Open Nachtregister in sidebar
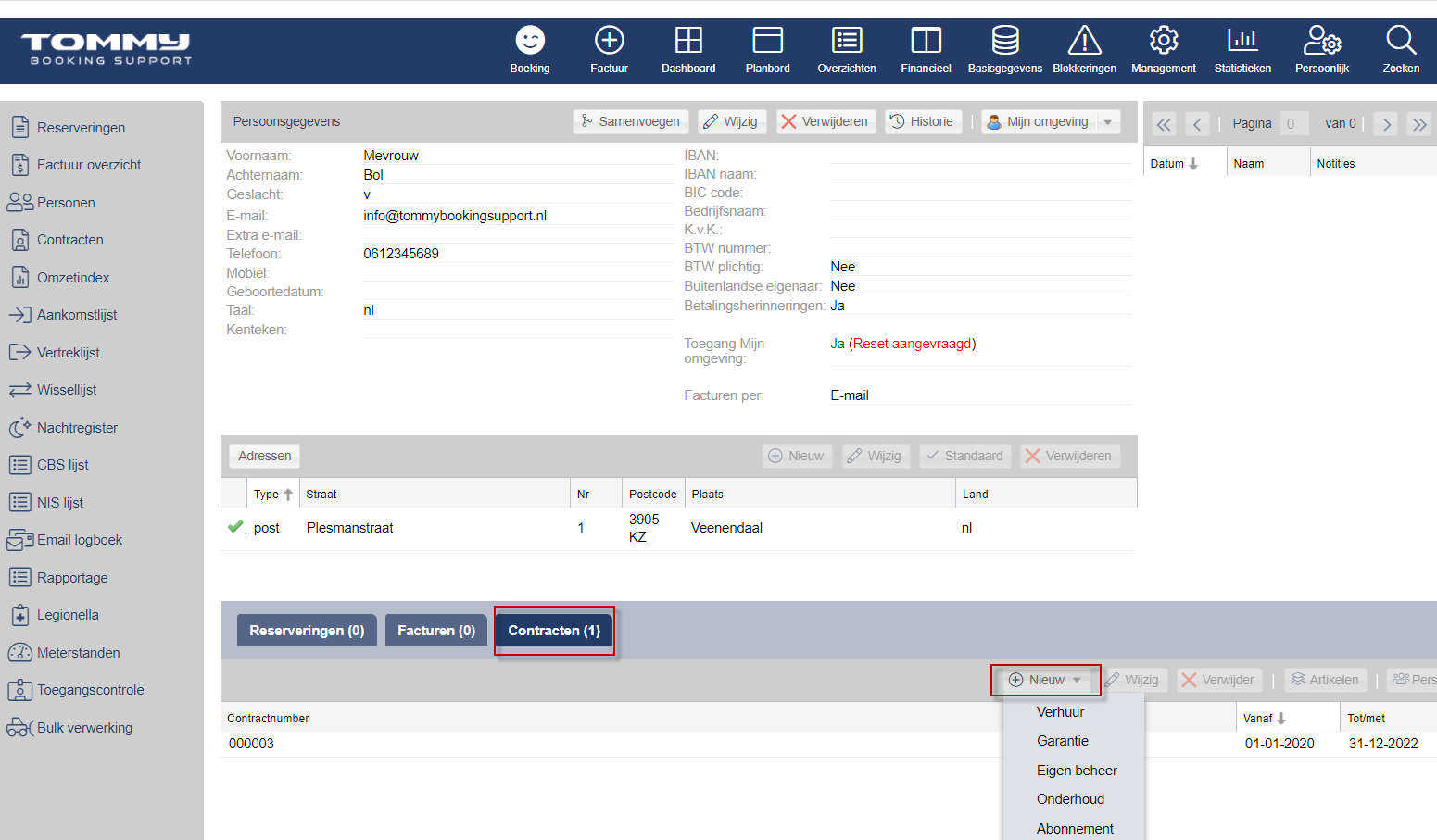The height and width of the screenshot is (840, 1437). (x=77, y=428)
